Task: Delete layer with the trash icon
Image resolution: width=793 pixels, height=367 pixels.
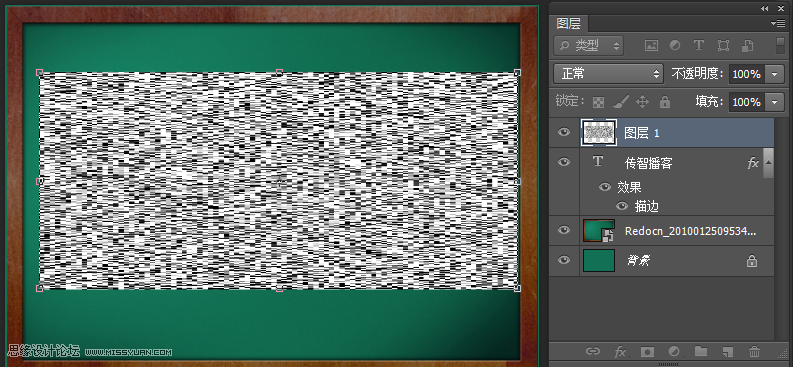Action: tap(755, 351)
